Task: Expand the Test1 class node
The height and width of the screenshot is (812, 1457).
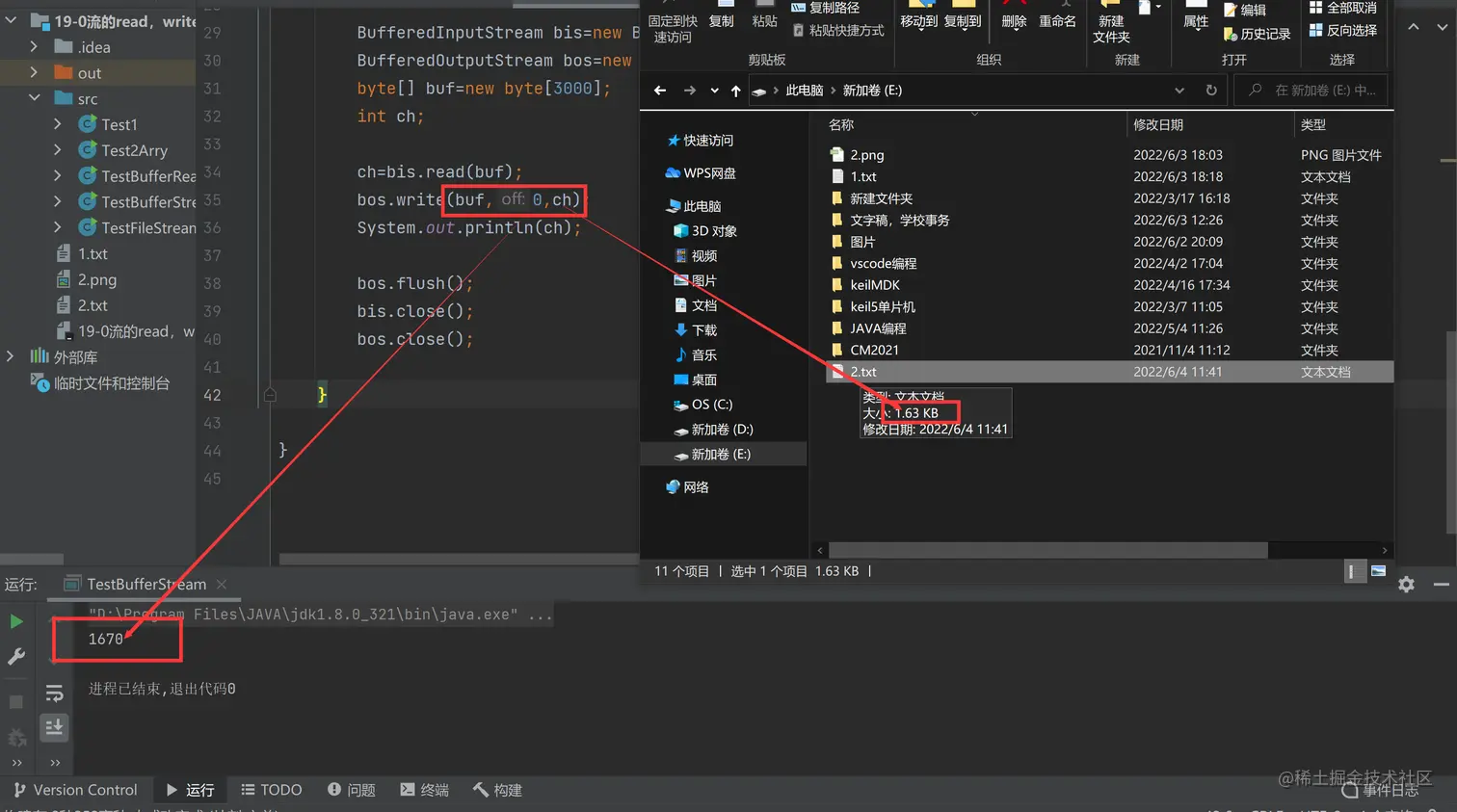Action: pos(58,124)
